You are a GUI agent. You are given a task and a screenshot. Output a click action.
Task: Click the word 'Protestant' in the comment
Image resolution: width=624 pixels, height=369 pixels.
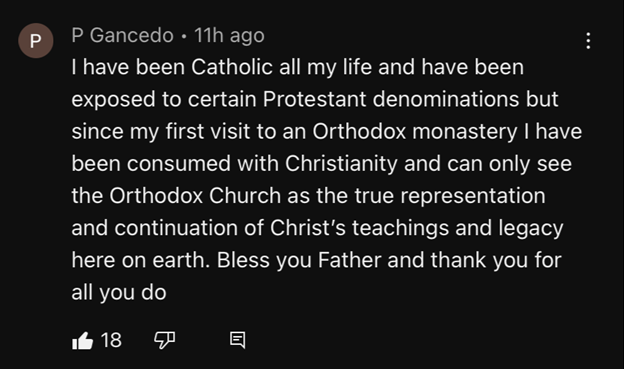coord(314,99)
